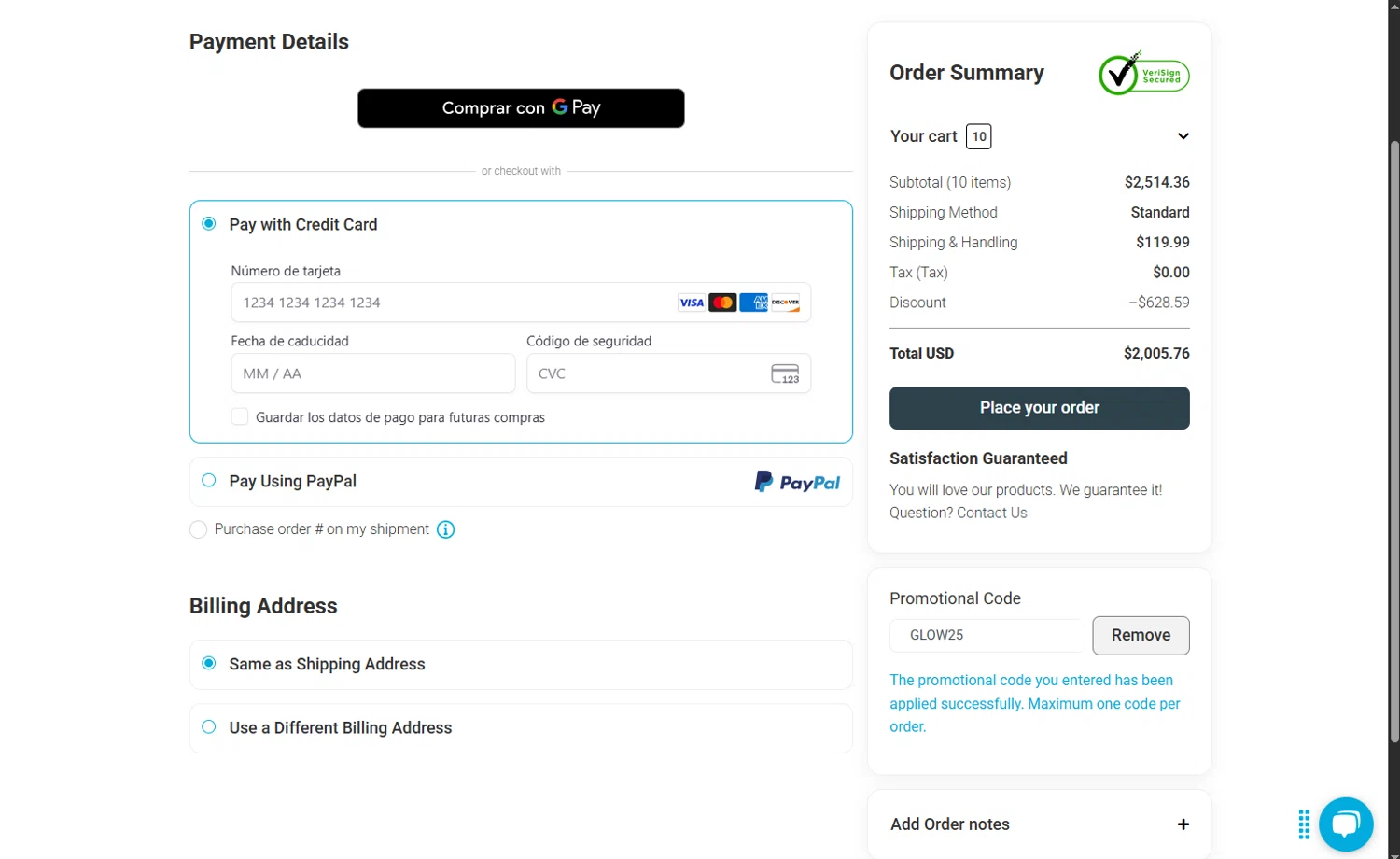This screenshot has height=859, width=1400.
Task: Click the Place your order button
Action: 1039,408
